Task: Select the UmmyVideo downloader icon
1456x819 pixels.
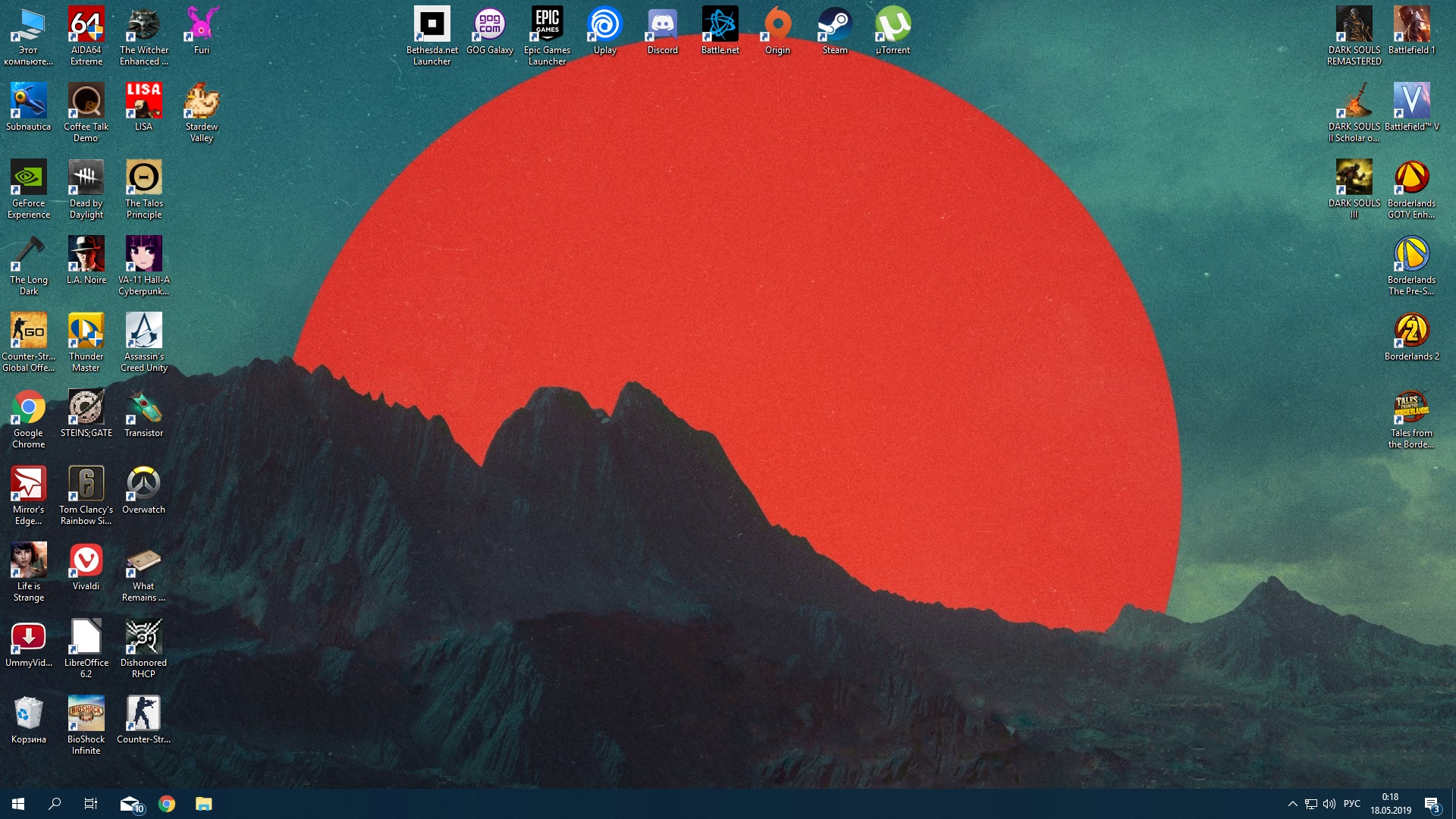Action: point(28,644)
